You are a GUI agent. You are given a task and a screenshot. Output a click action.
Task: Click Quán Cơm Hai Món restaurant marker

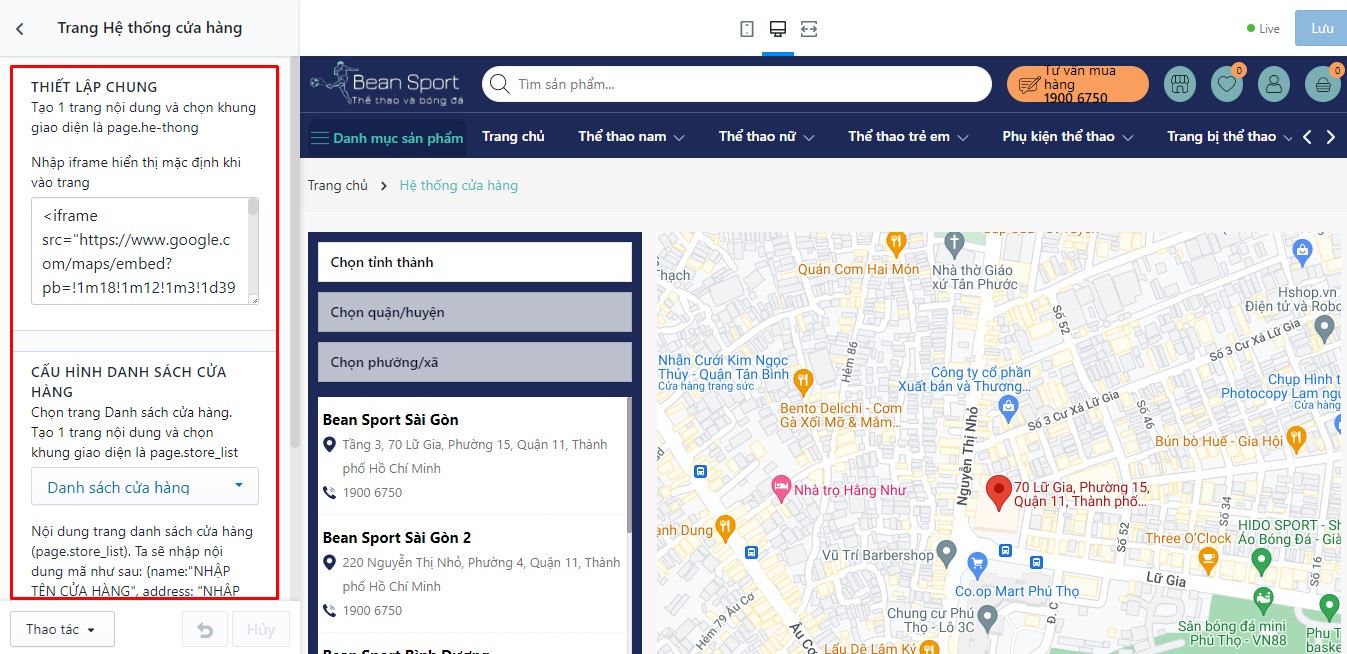point(896,242)
